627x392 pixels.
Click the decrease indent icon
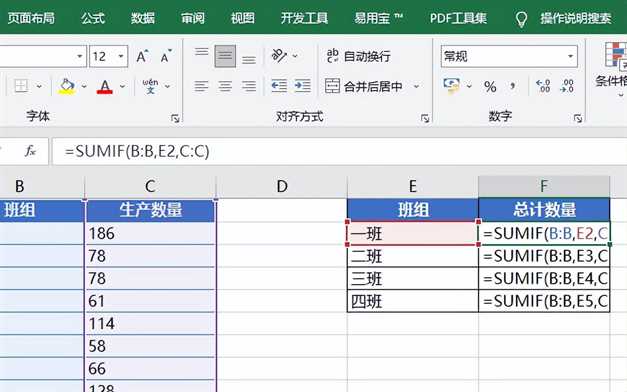[279, 86]
